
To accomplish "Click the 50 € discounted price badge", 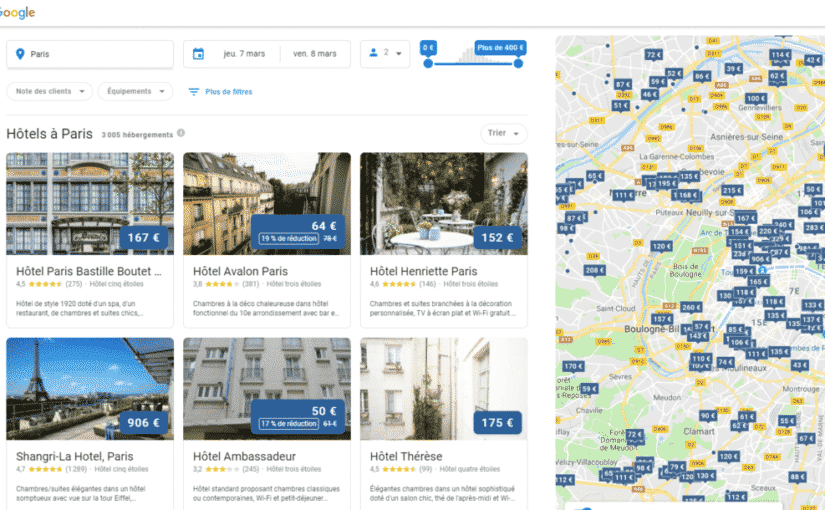I will click(298, 417).
